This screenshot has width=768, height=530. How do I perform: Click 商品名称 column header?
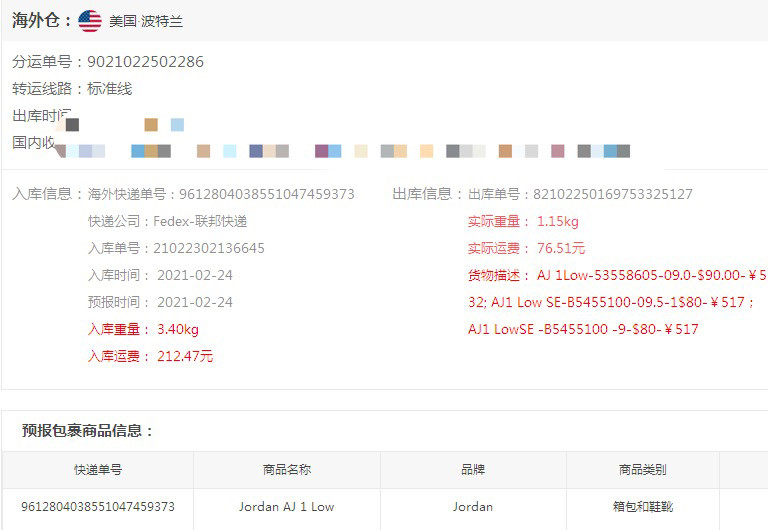point(287,470)
